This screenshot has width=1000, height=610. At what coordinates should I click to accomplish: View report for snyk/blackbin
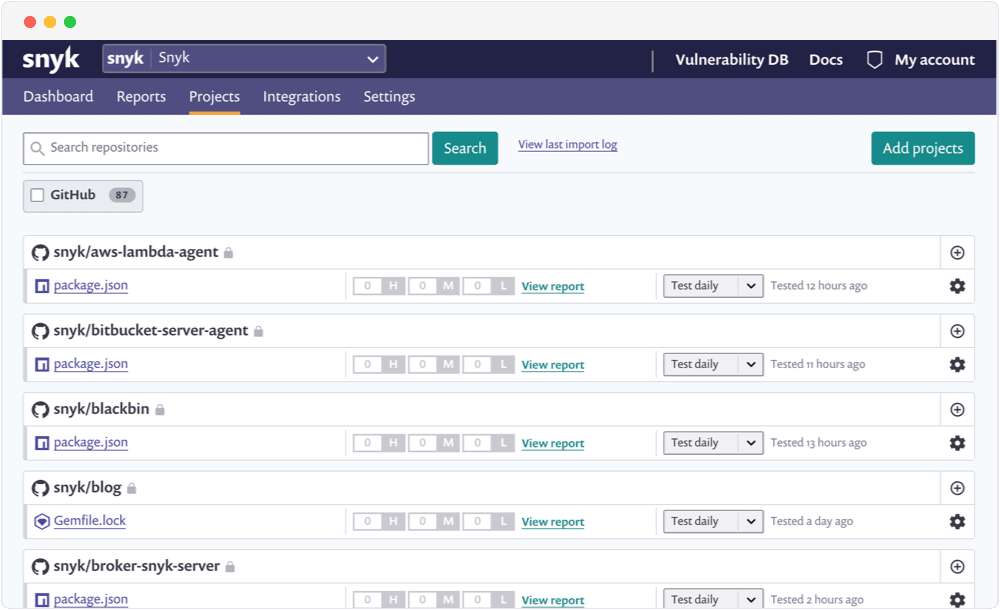coord(553,443)
